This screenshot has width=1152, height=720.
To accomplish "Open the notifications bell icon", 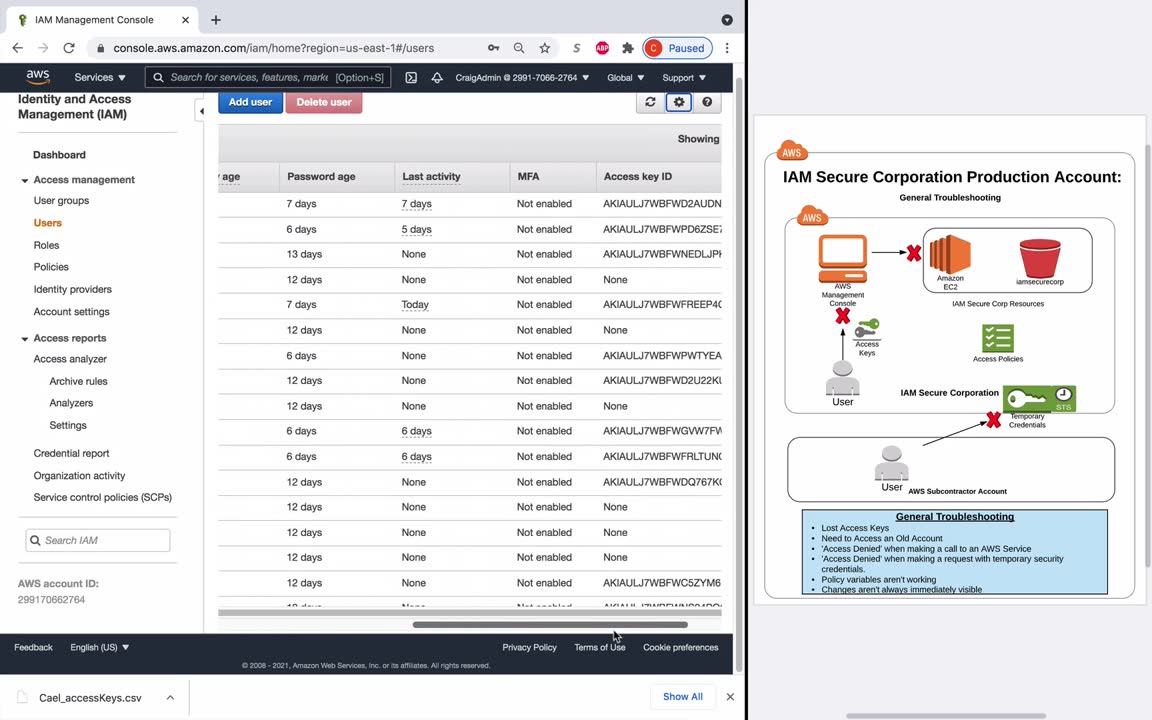I will pyautogui.click(x=437, y=77).
